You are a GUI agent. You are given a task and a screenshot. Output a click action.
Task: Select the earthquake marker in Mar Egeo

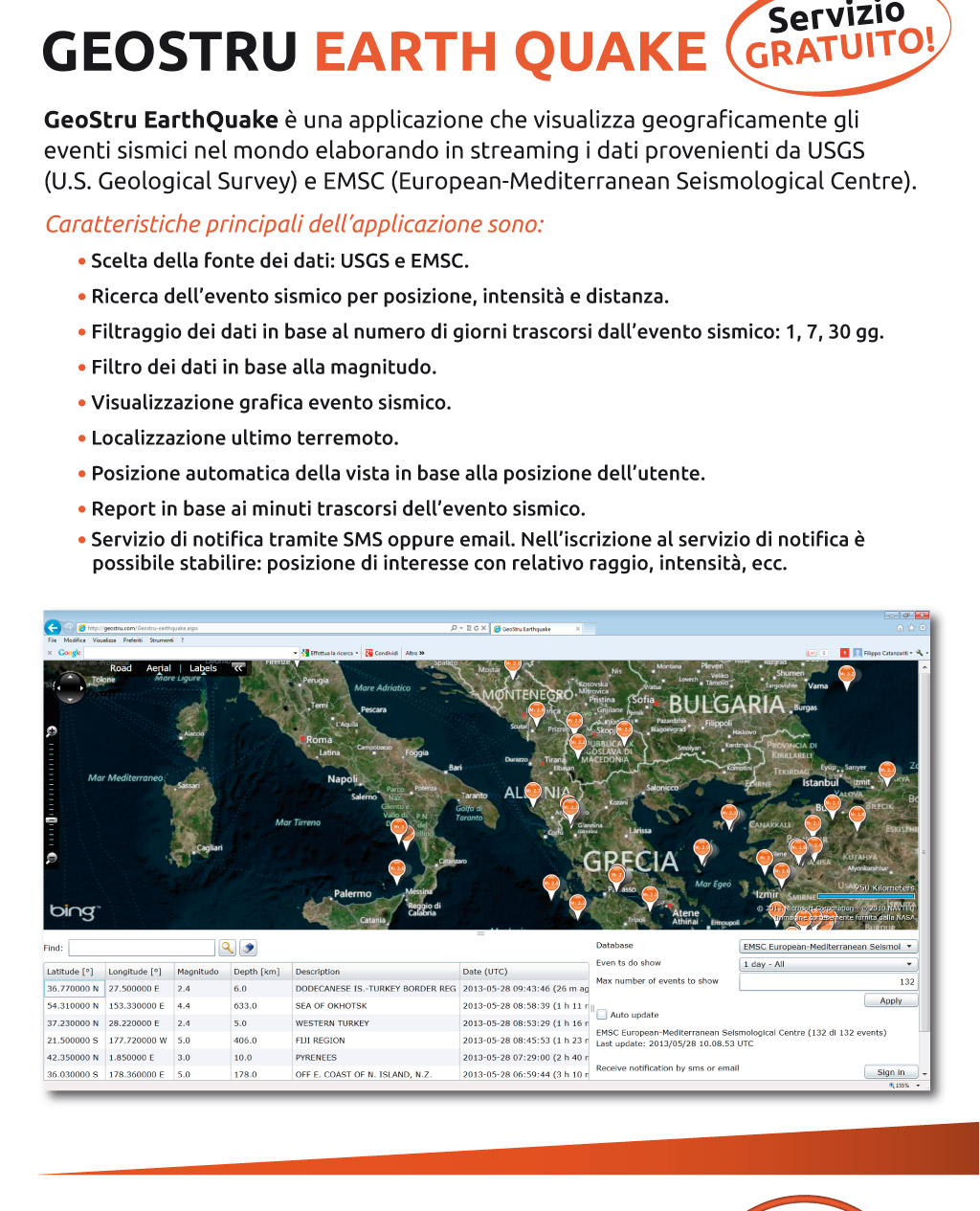pyautogui.click(x=702, y=850)
